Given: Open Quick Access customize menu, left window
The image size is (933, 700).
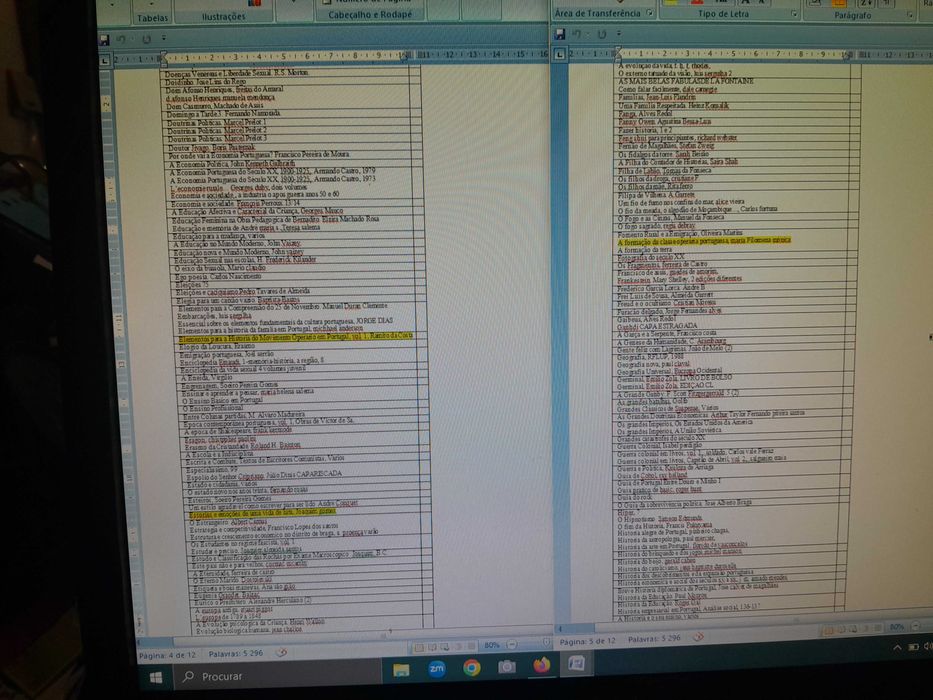Looking at the screenshot, I should pos(164,38).
